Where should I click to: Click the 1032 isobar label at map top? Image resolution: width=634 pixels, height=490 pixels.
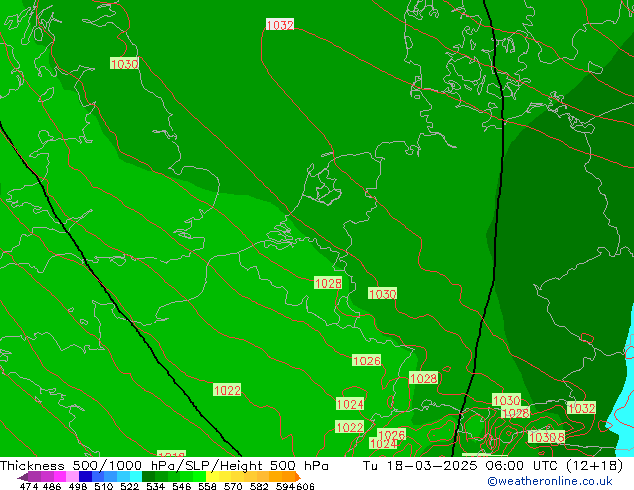click(x=280, y=25)
